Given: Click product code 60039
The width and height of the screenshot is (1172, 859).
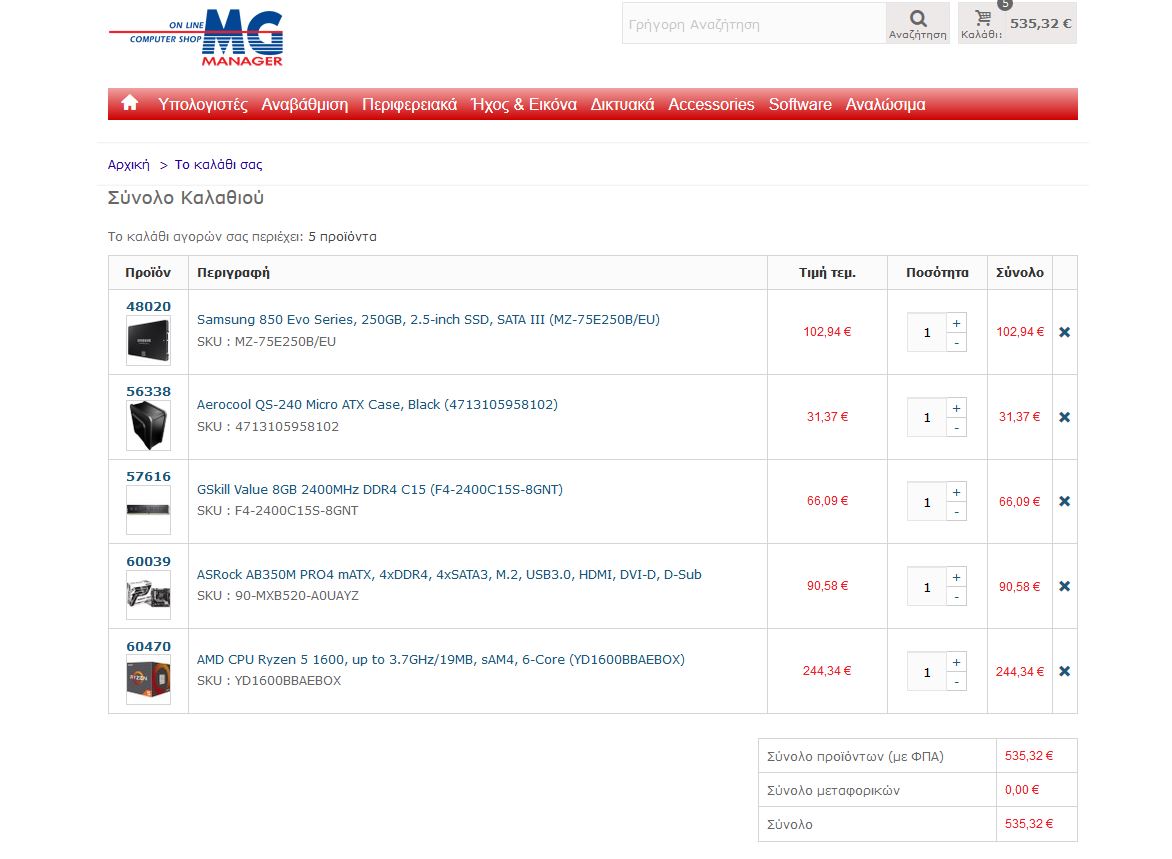Looking at the screenshot, I should (149, 561).
